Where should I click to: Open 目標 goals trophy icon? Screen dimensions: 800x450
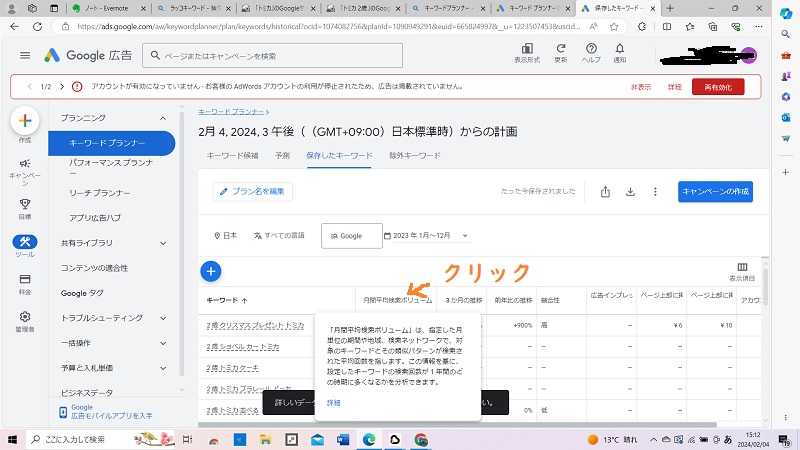coord(24,209)
